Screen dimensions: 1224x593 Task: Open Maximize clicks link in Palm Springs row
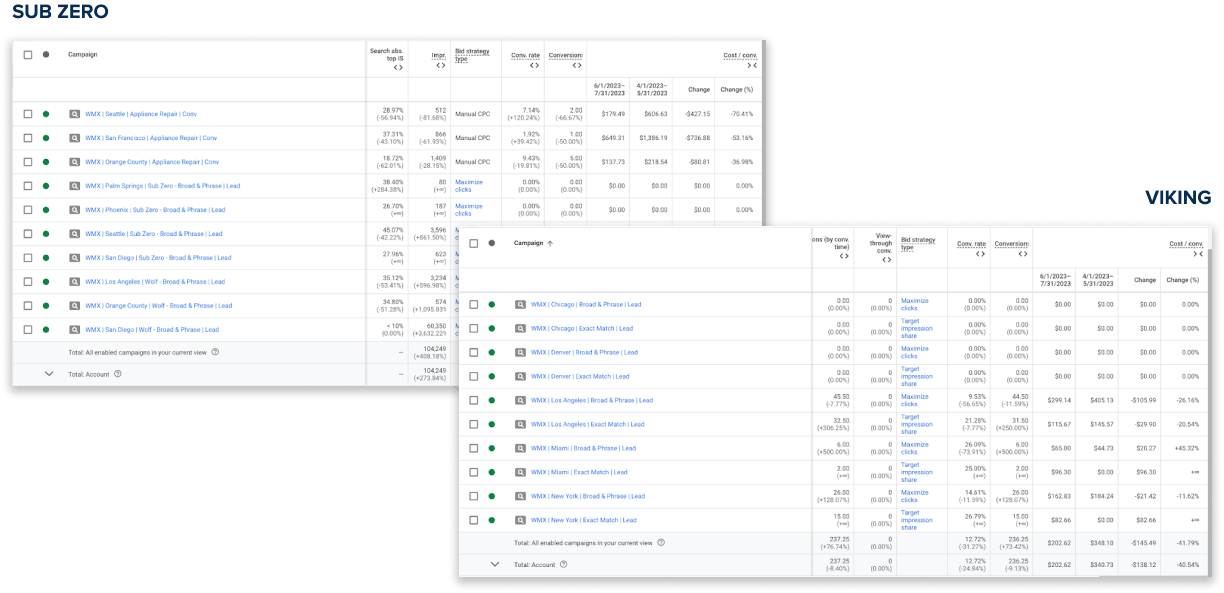(469, 186)
